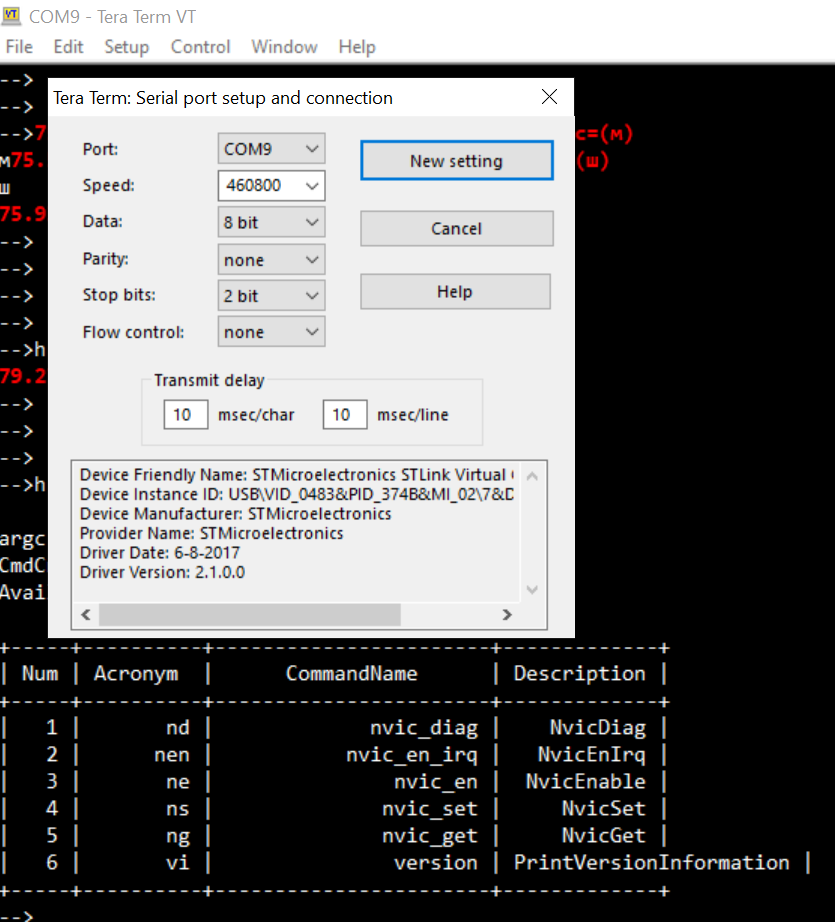This screenshot has width=835, height=922.
Task: Click nvic_diag in the terminal table
Action: 424,727
